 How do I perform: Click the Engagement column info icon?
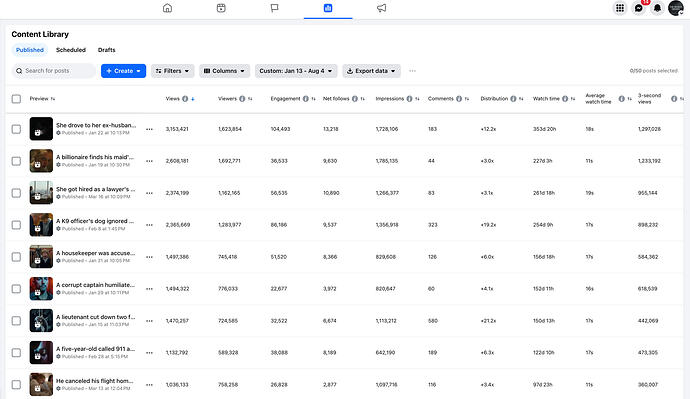pos(305,99)
